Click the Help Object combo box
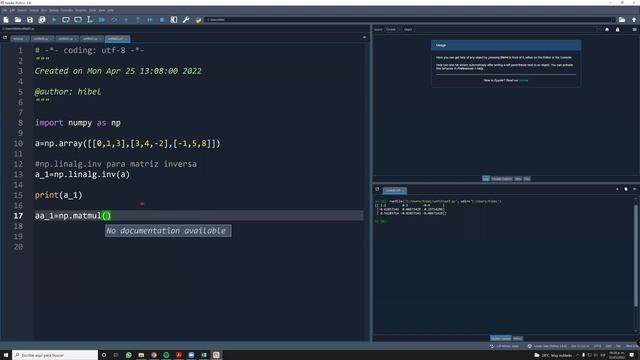This screenshot has width=640, height=360. [x=508, y=29]
